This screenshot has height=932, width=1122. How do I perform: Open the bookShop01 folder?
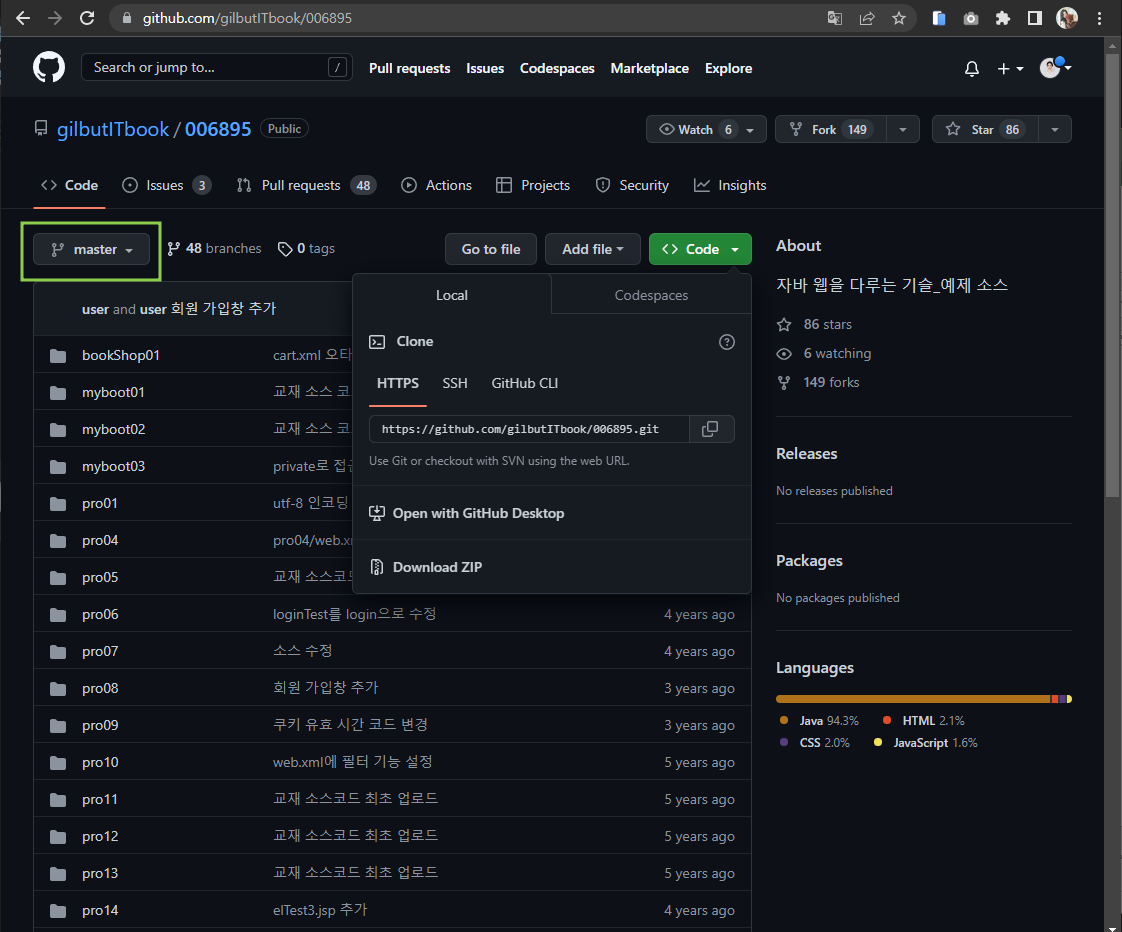(x=120, y=355)
